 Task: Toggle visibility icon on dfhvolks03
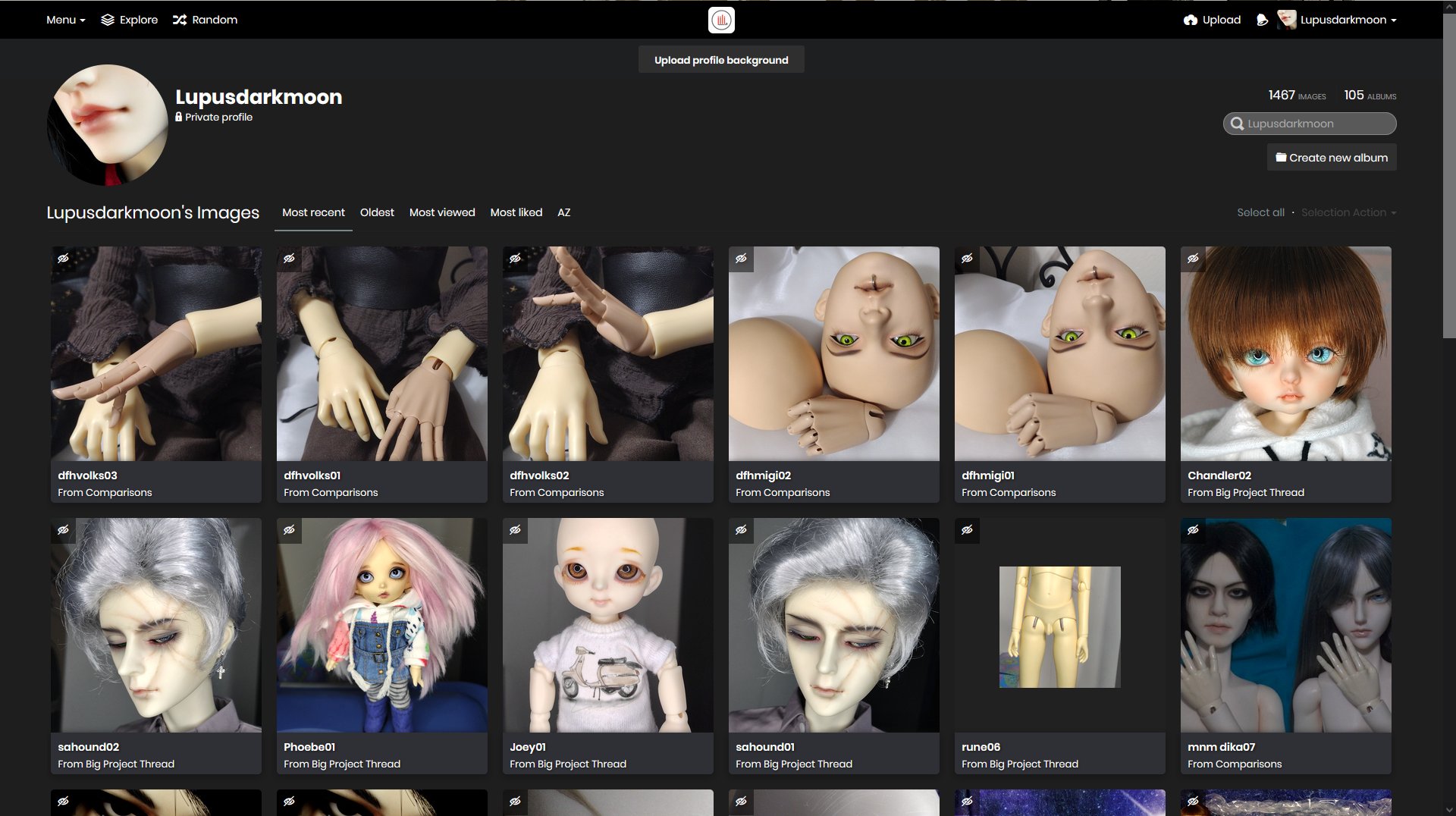click(x=64, y=259)
